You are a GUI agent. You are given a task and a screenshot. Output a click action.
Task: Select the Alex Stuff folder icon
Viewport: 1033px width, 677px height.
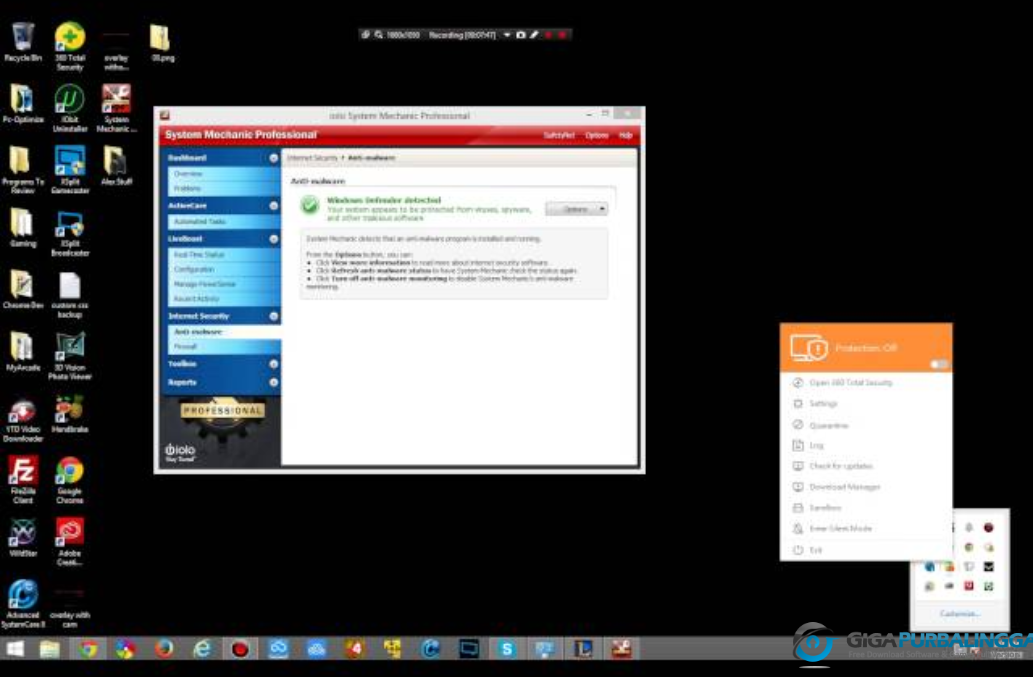(116, 166)
